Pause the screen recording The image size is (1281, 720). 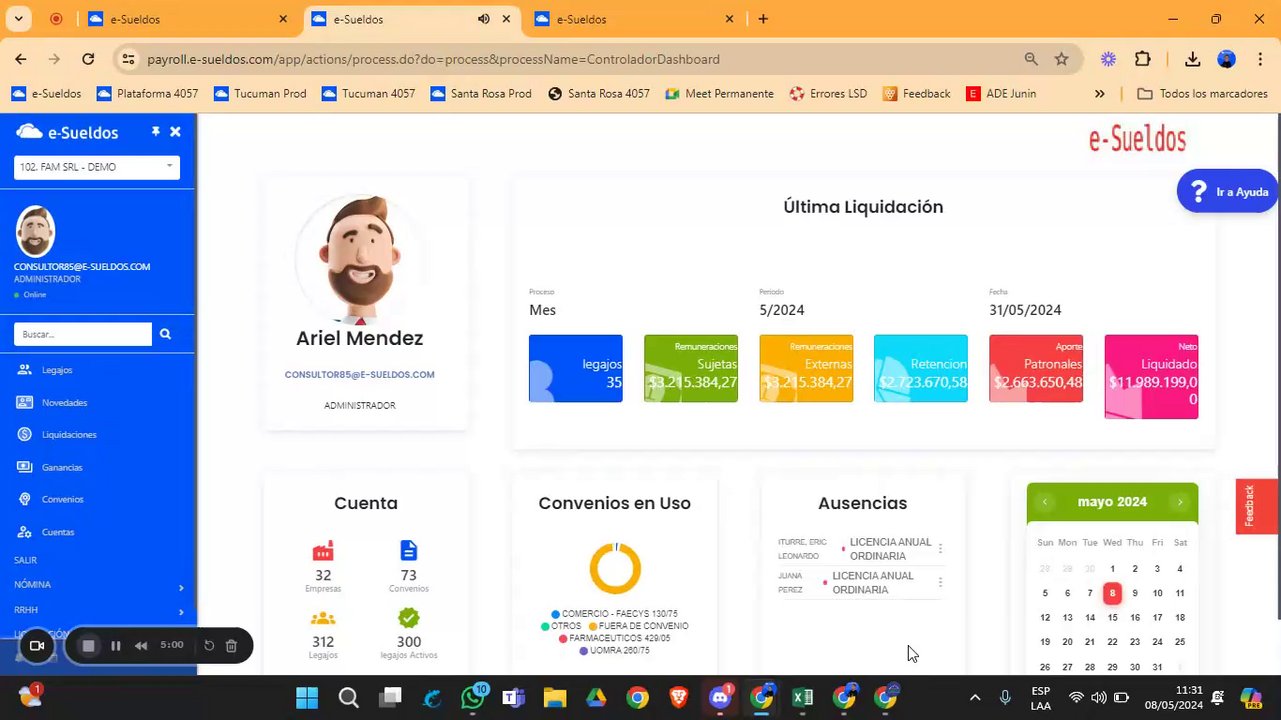[116, 646]
